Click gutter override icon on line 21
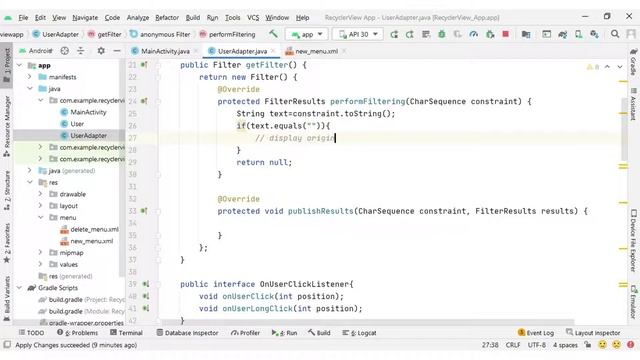640x360 pixels. point(144,65)
